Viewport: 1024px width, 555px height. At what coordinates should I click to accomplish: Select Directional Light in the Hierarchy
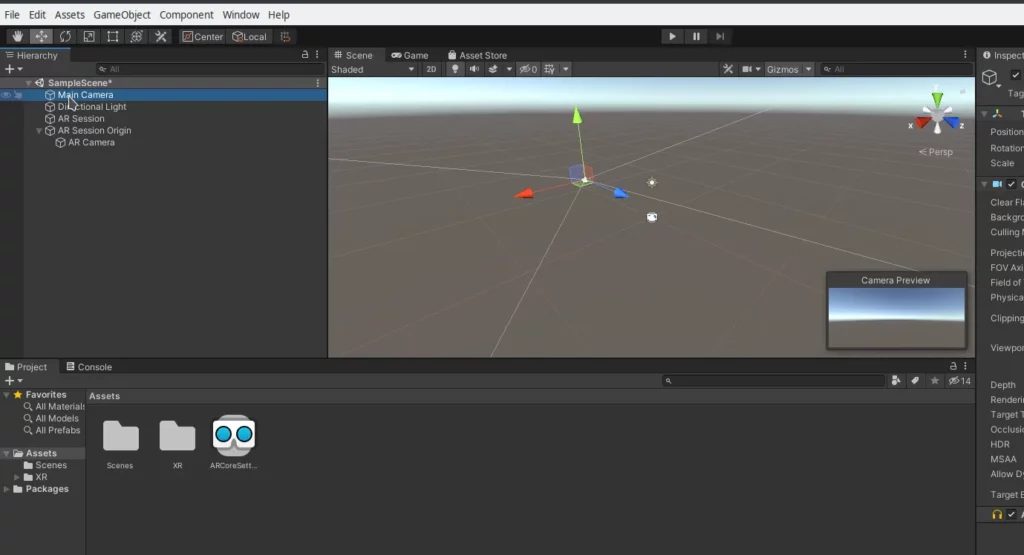91,106
